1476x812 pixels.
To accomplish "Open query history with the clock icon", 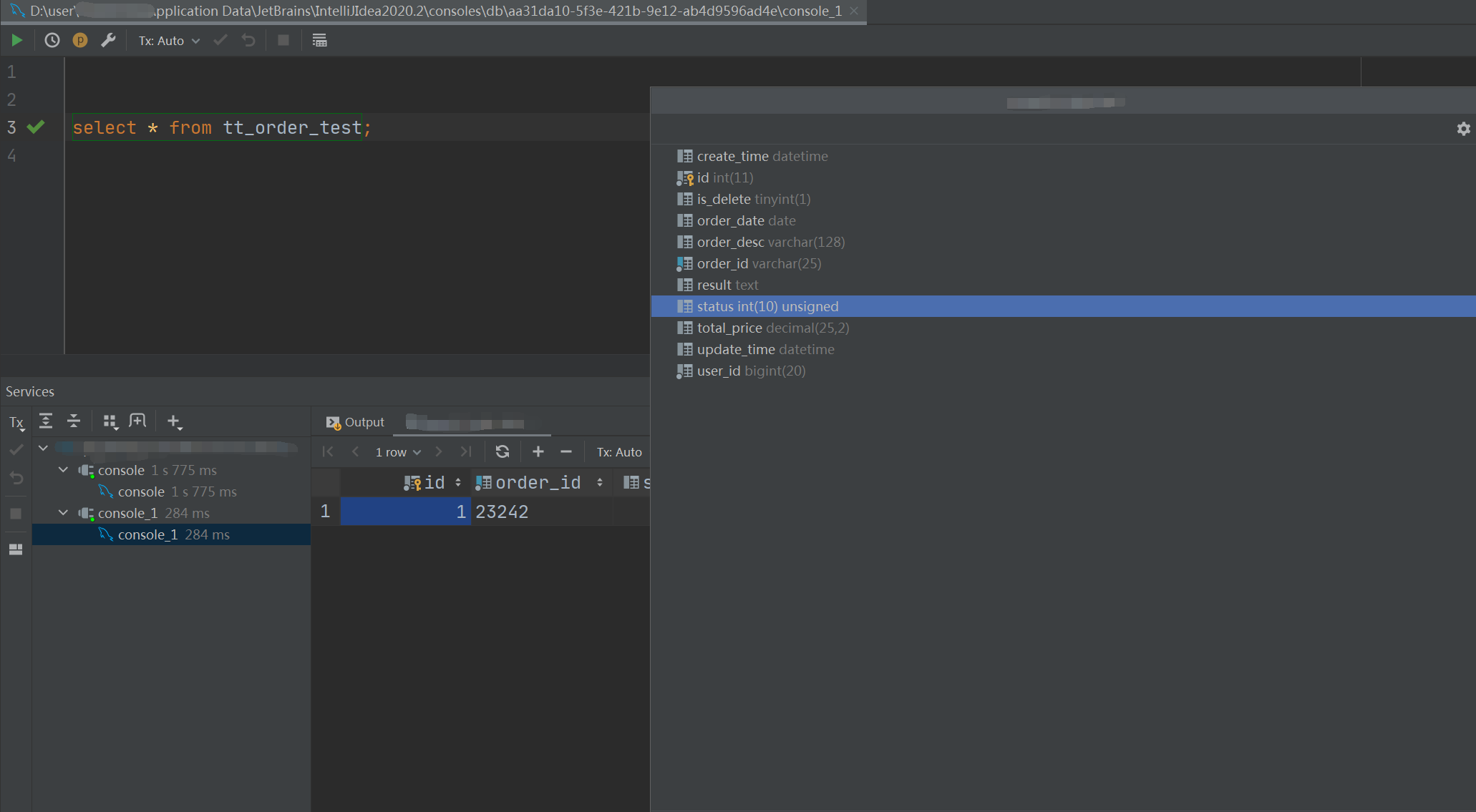I will pyautogui.click(x=52, y=41).
